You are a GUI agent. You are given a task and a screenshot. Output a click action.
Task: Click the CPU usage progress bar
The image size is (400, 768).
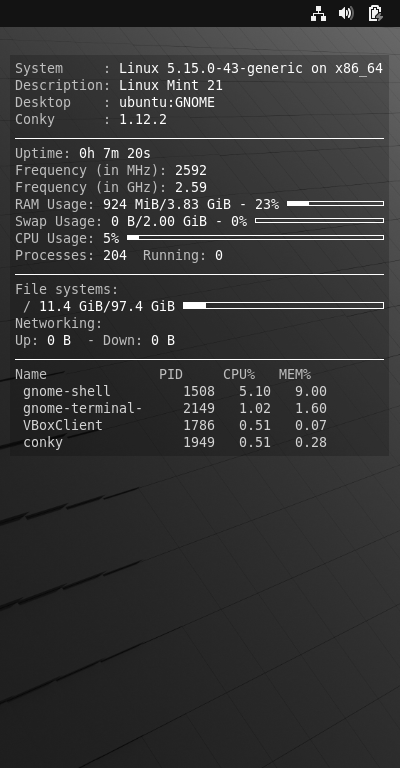(x=255, y=238)
